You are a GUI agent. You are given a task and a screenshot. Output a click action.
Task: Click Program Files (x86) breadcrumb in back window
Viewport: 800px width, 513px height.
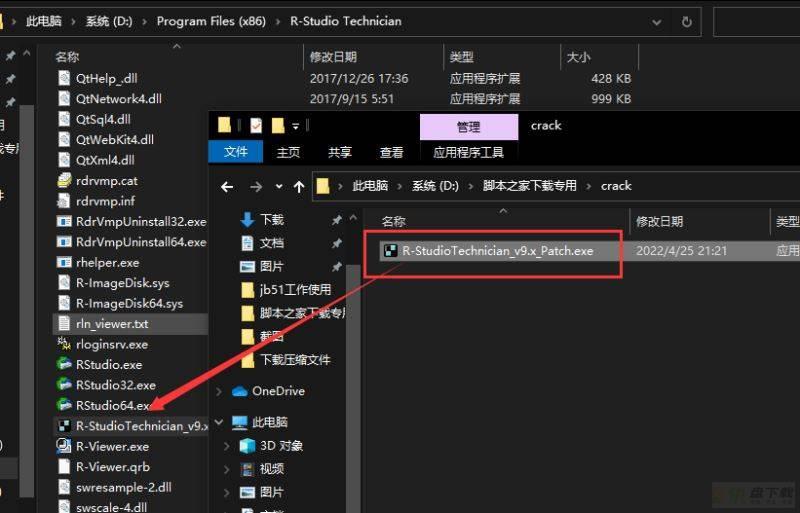point(211,21)
